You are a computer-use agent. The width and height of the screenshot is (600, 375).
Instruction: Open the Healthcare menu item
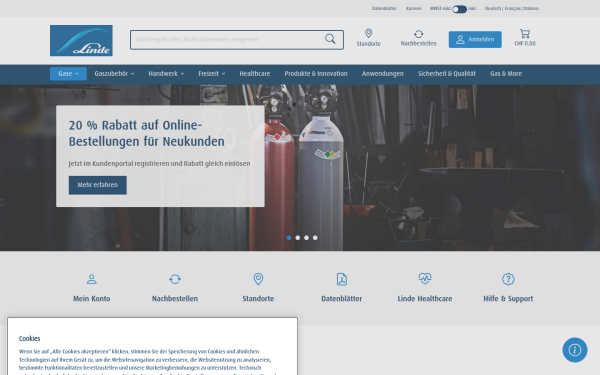pos(255,73)
